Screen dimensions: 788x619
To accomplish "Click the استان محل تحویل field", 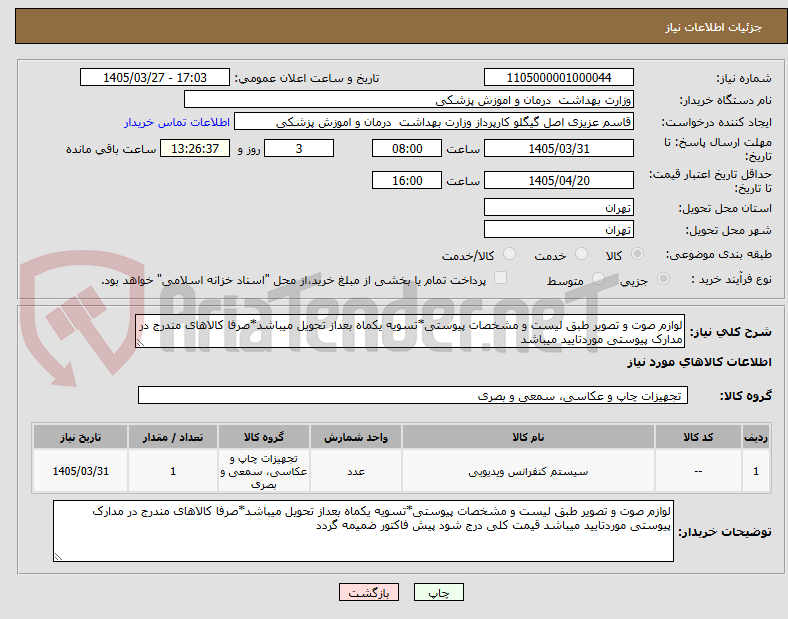I will 559,208.
